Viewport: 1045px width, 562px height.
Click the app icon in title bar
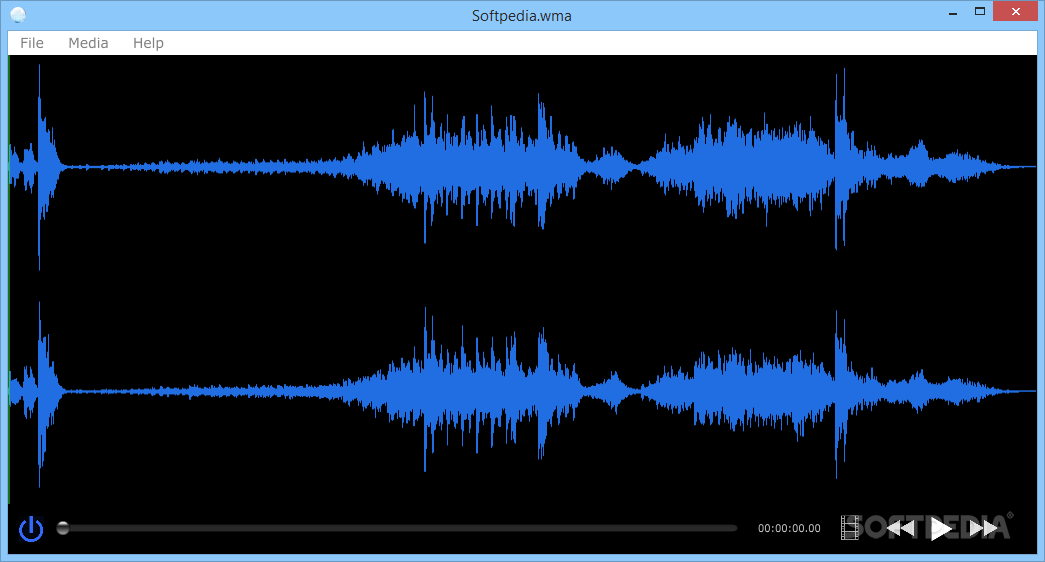click(18, 15)
